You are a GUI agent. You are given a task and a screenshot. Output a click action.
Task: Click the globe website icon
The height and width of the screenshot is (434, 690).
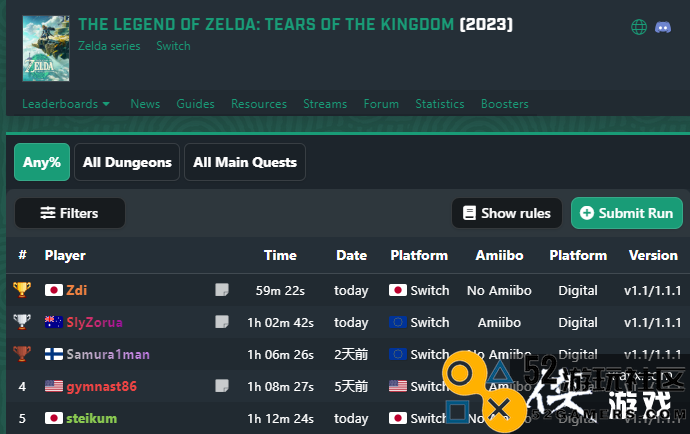[639, 27]
